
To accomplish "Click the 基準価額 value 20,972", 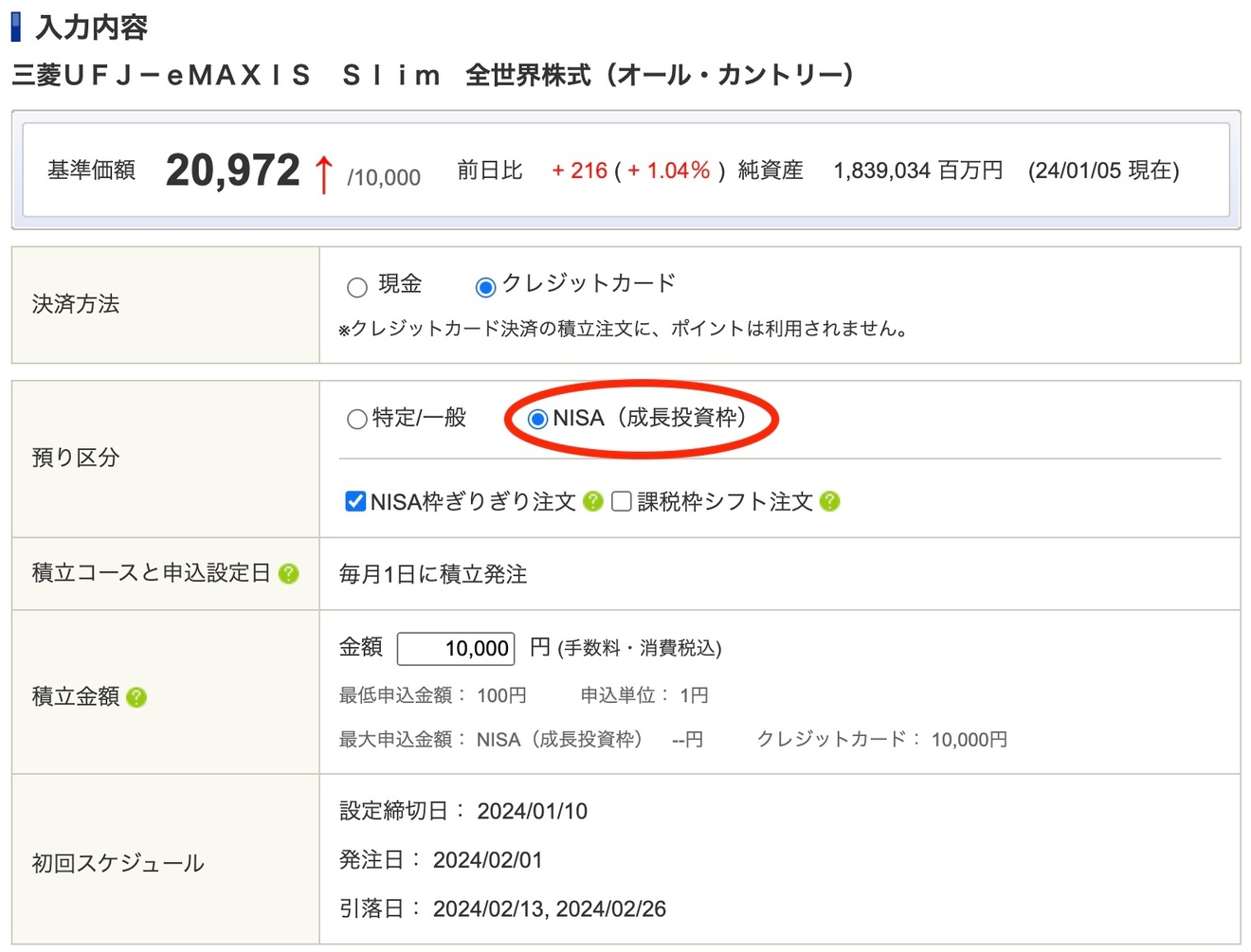I will tap(233, 171).
